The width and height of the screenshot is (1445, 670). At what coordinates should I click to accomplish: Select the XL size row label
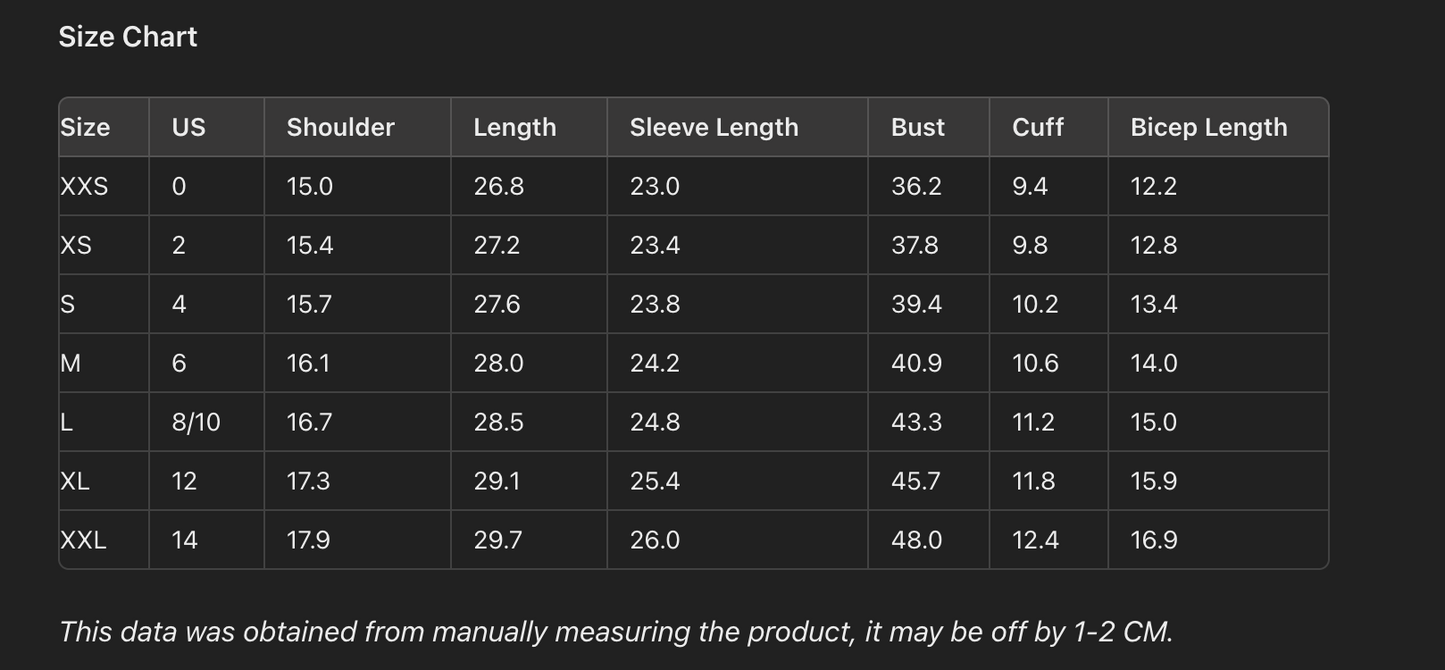(76, 481)
